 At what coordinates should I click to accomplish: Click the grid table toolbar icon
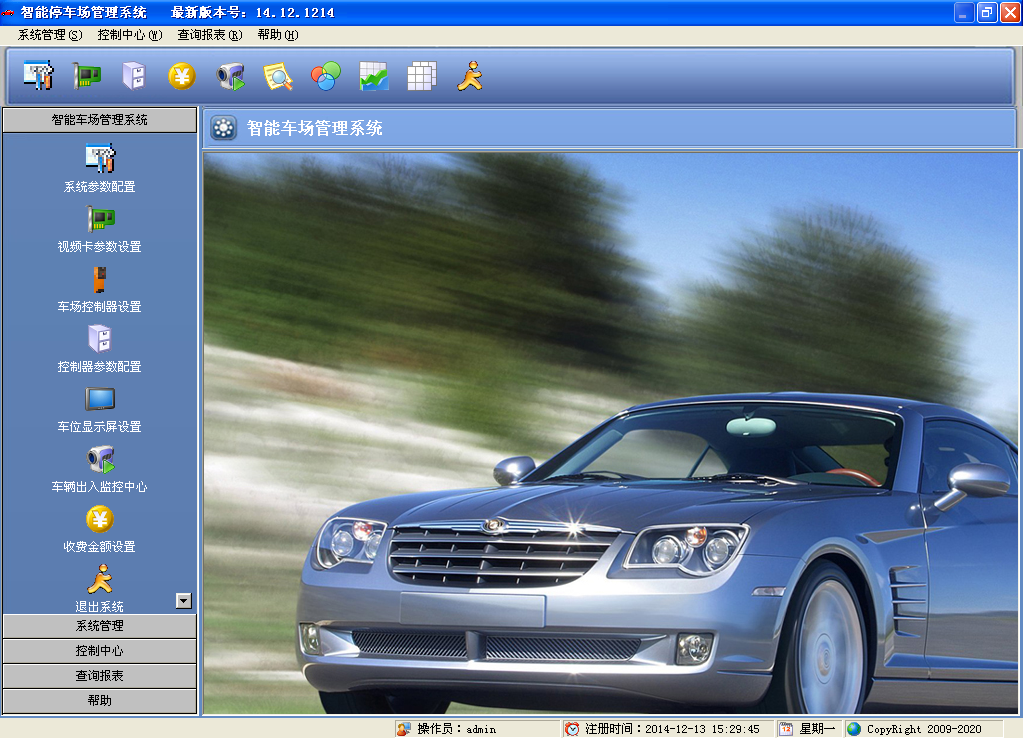point(421,74)
